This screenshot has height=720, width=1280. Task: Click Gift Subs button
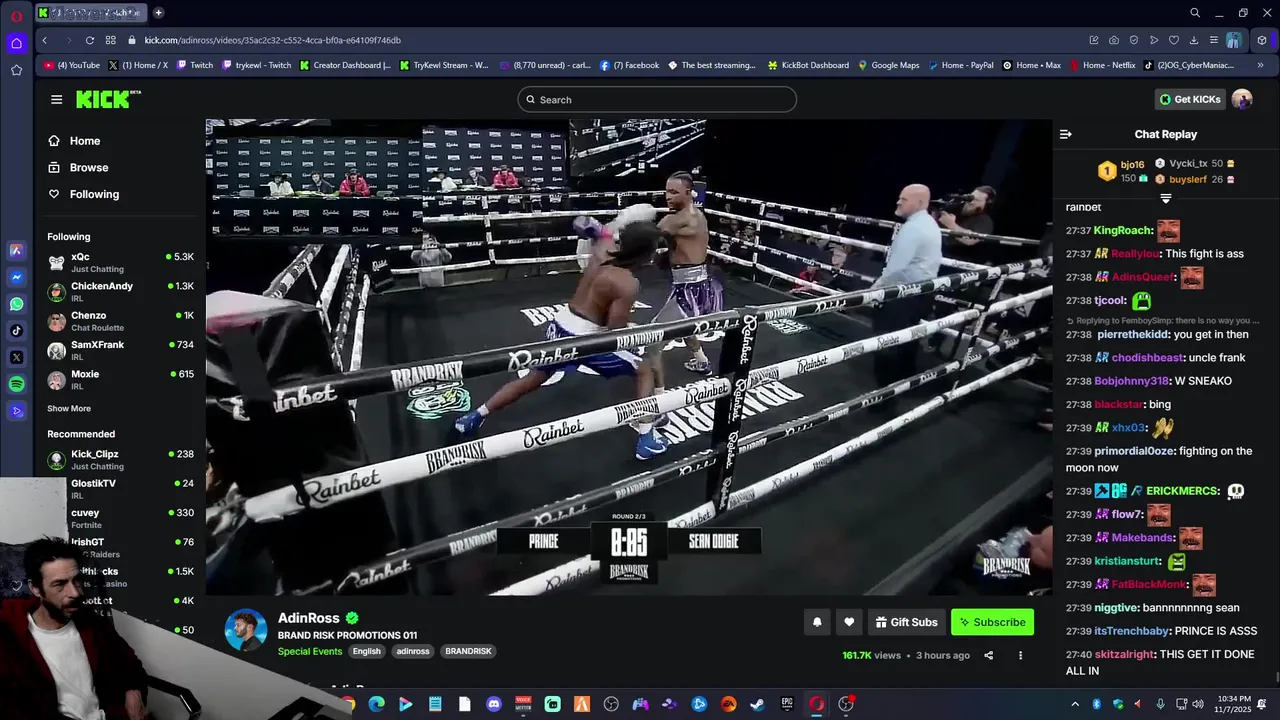[907, 622]
